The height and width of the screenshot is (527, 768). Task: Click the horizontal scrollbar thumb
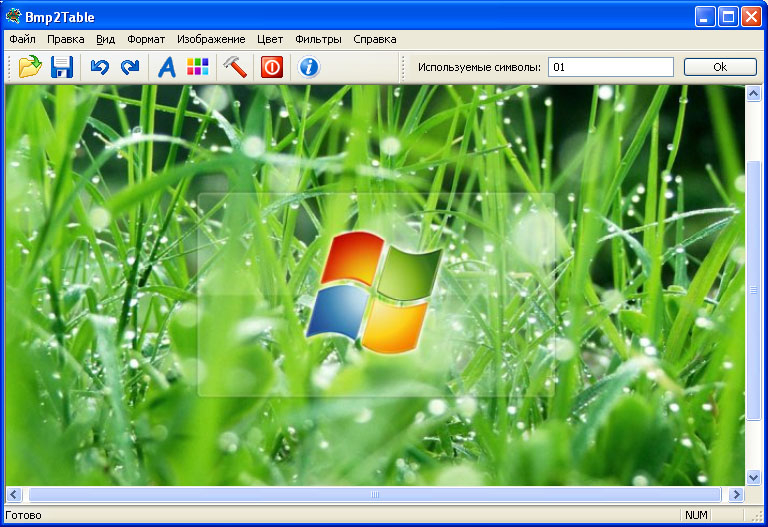click(375, 495)
